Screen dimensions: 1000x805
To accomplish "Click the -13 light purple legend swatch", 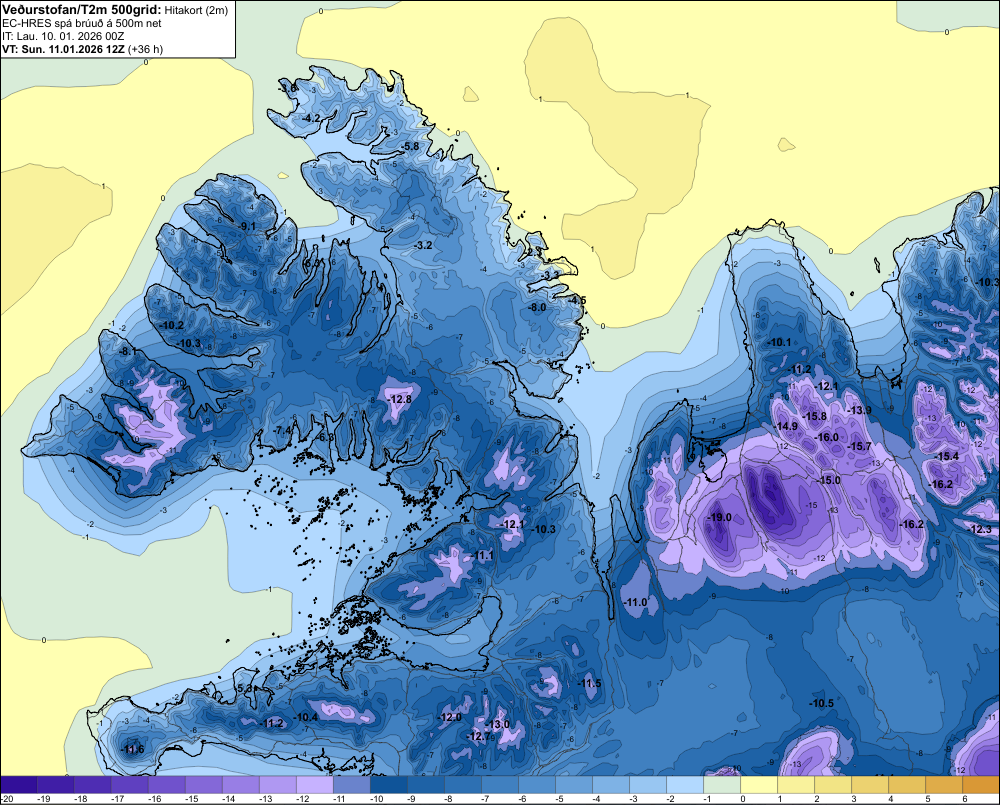I will [x=278, y=784].
